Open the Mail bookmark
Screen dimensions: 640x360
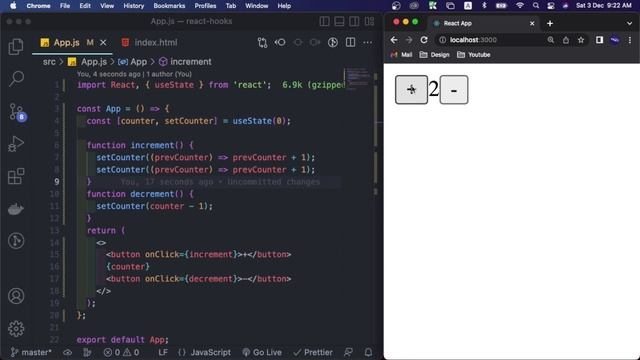click(401, 55)
